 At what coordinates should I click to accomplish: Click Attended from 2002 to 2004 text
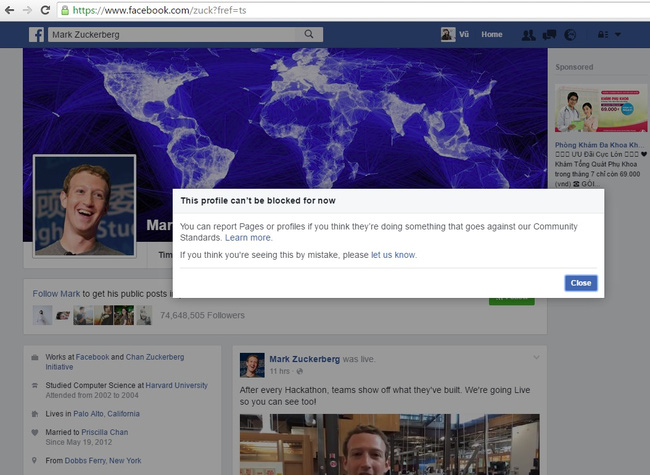coord(92,395)
